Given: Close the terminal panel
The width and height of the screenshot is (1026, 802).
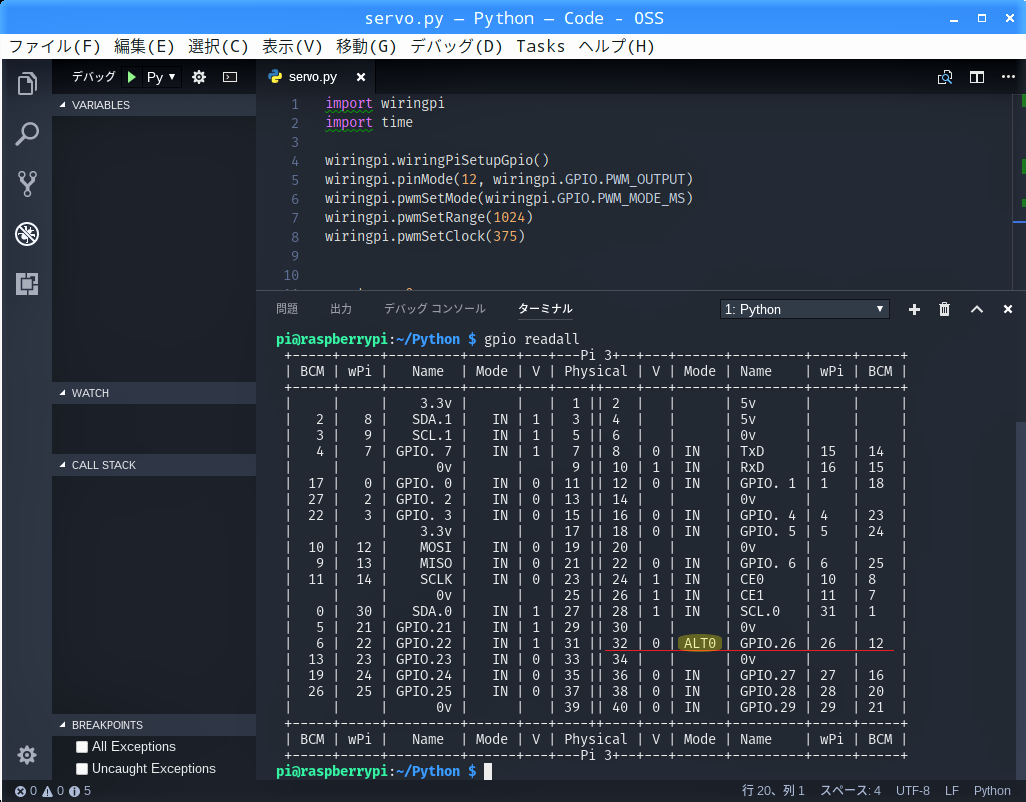Looking at the screenshot, I should (1008, 309).
